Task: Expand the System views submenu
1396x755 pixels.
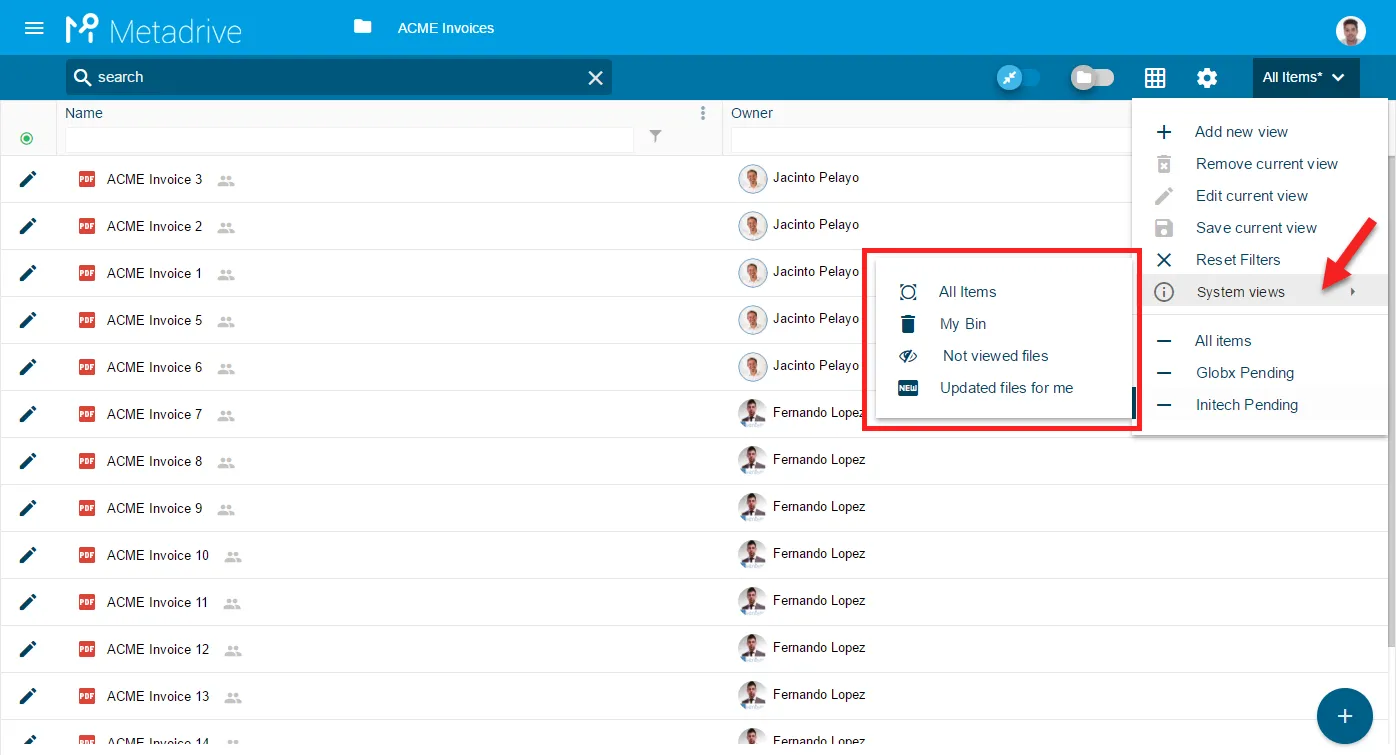Action: [x=1259, y=292]
